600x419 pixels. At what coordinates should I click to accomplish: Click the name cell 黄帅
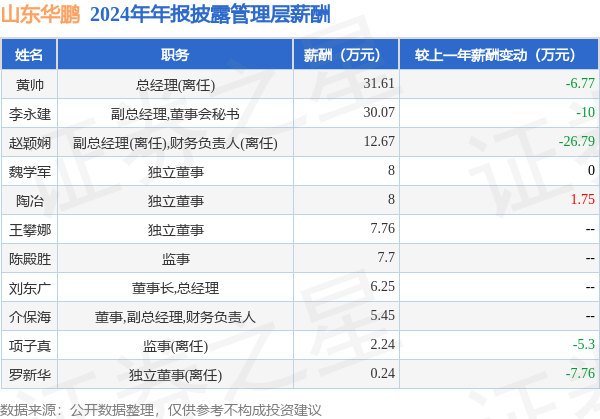click(x=29, y=85)
